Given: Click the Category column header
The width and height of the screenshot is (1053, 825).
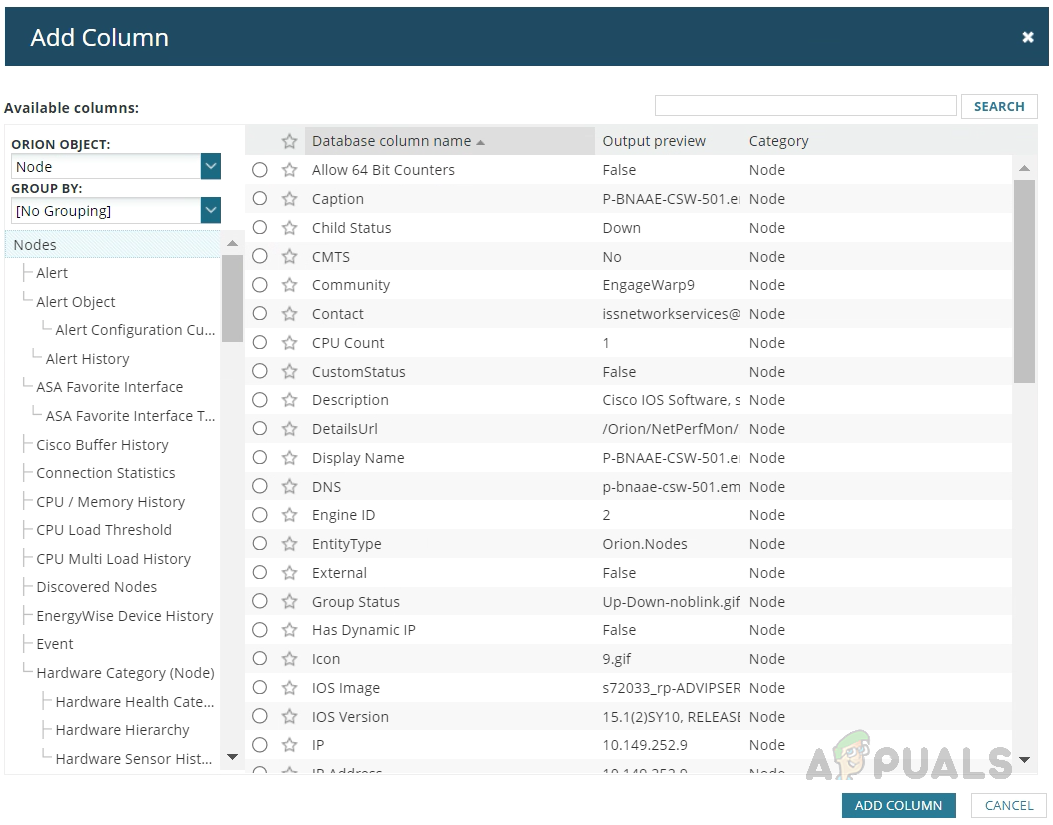Looking at the screenshot, I should 778,141.
